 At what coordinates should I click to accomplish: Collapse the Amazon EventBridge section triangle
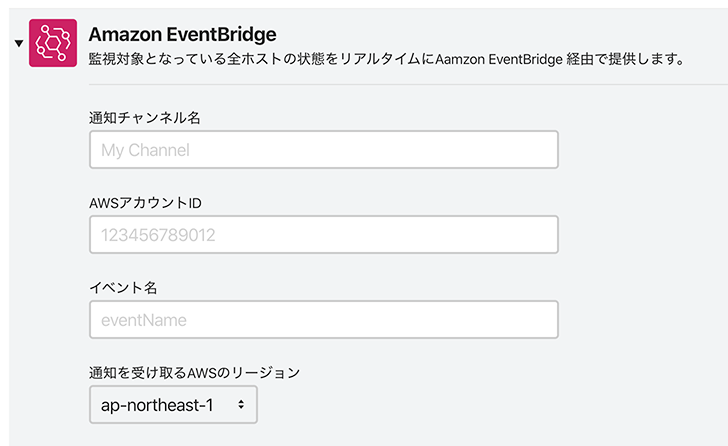coord(19,43)
